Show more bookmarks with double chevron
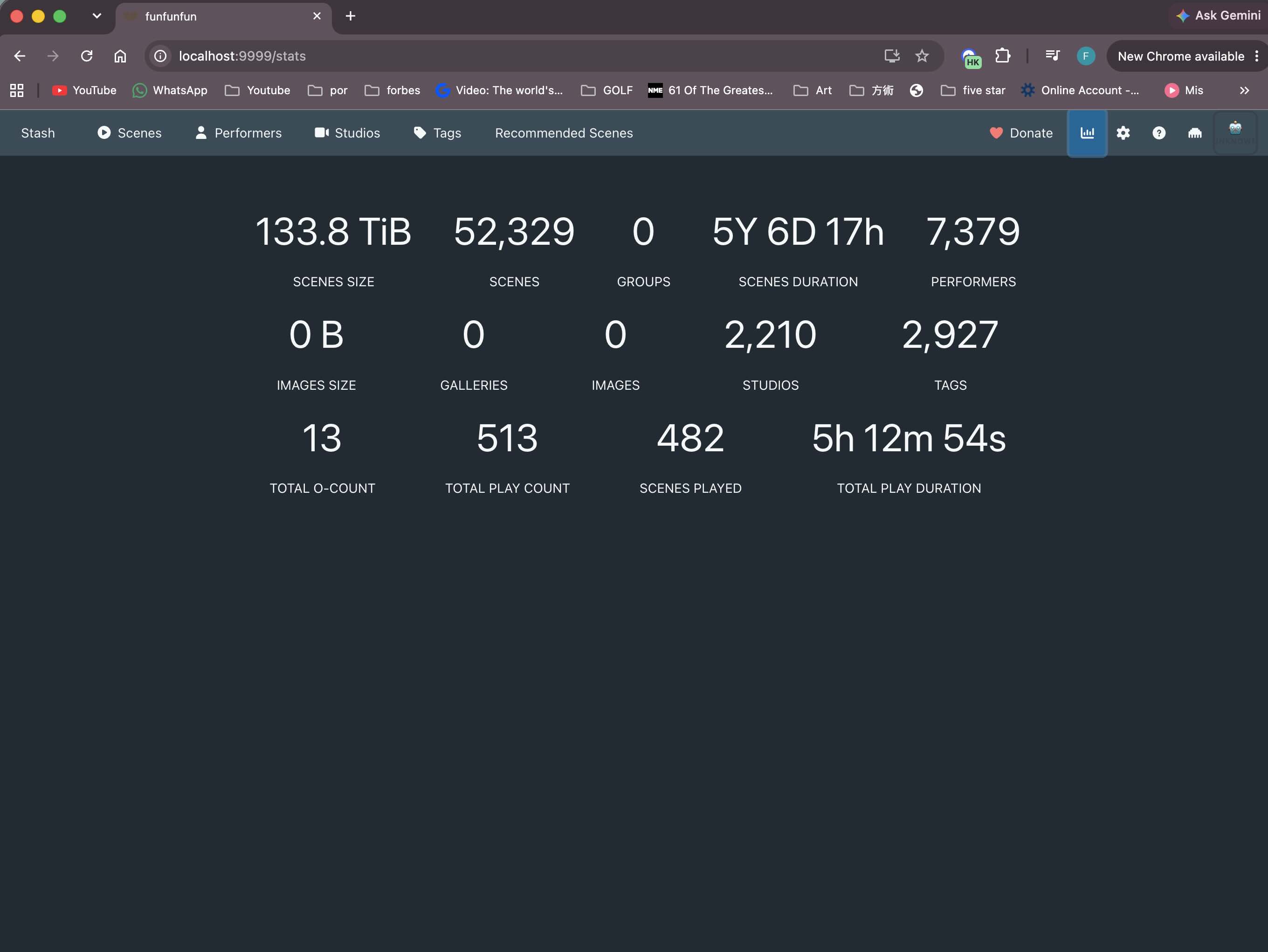 [1244, 90]
